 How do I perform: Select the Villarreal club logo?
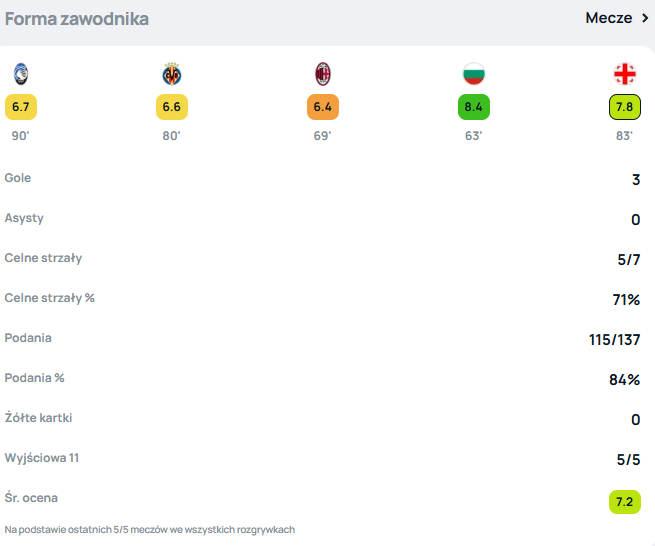172,73
